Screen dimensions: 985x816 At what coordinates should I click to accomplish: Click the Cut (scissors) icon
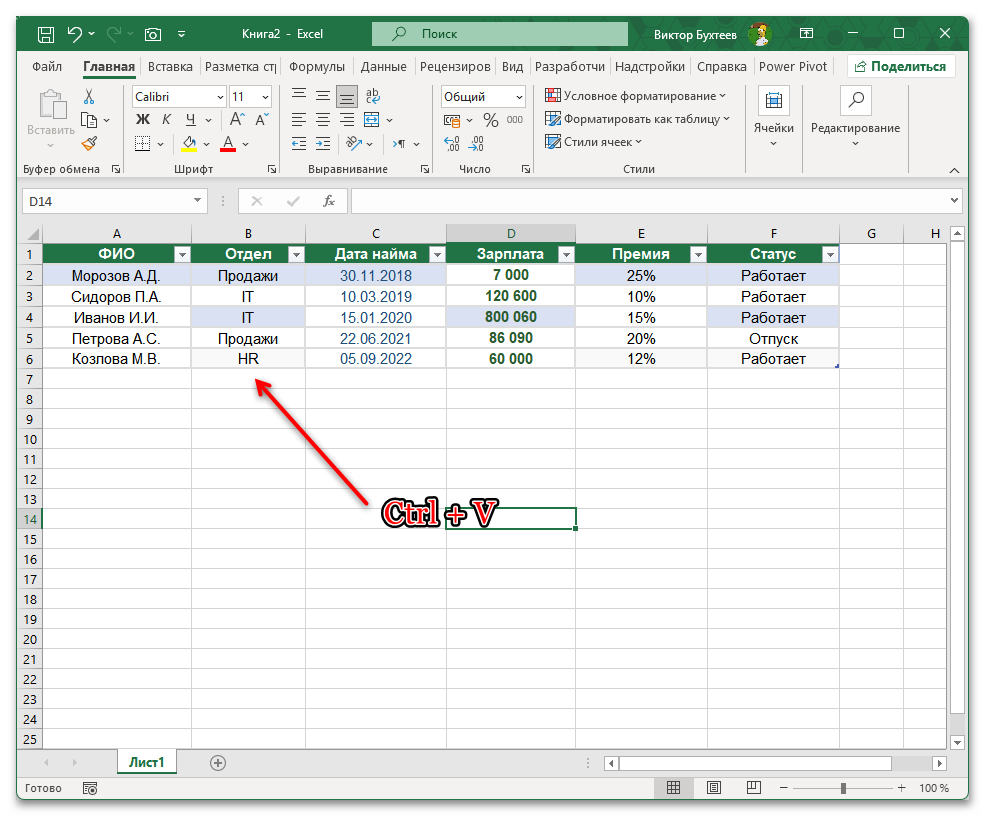coord(88,97)
